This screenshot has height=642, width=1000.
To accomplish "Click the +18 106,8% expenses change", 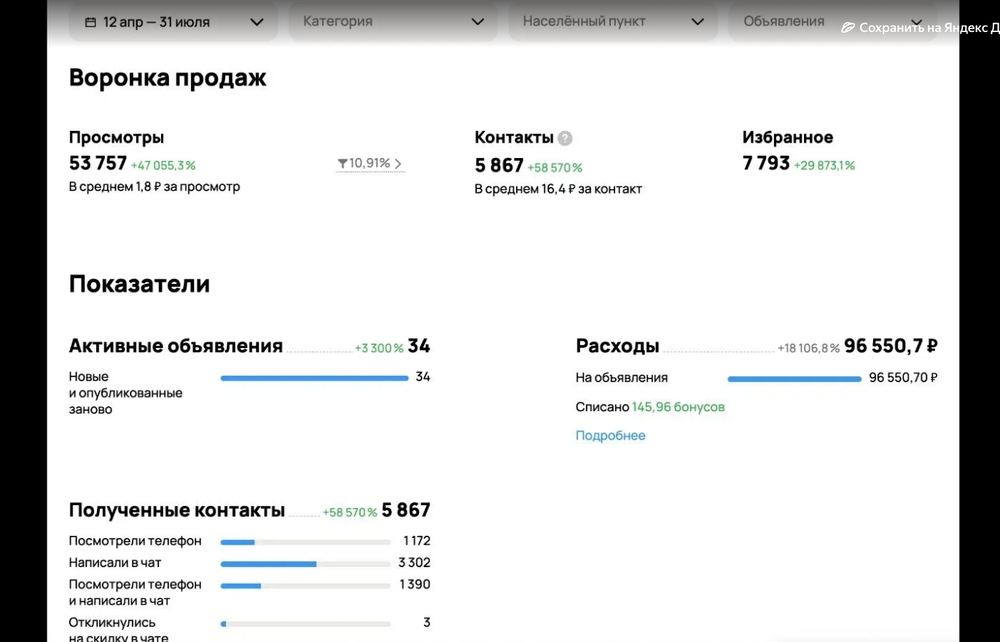I will click(808, 348).
